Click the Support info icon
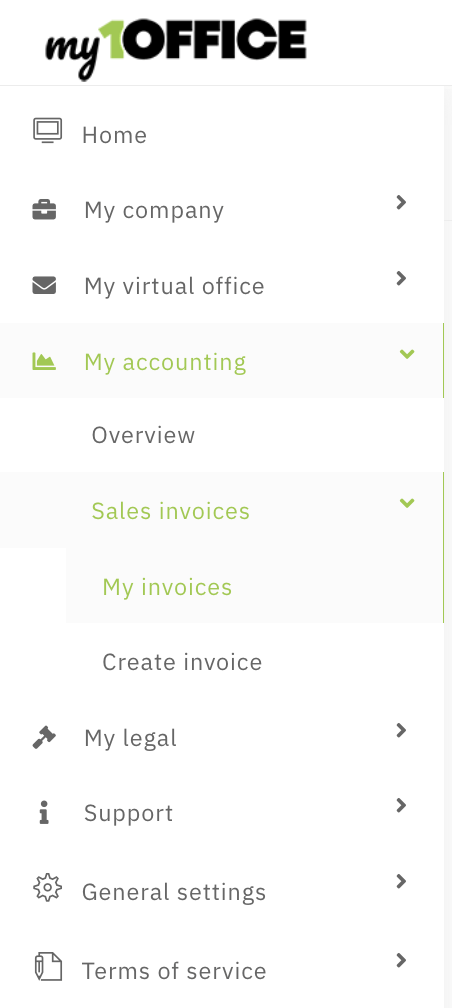The image size is (452, 1008). tap(44, 813)
